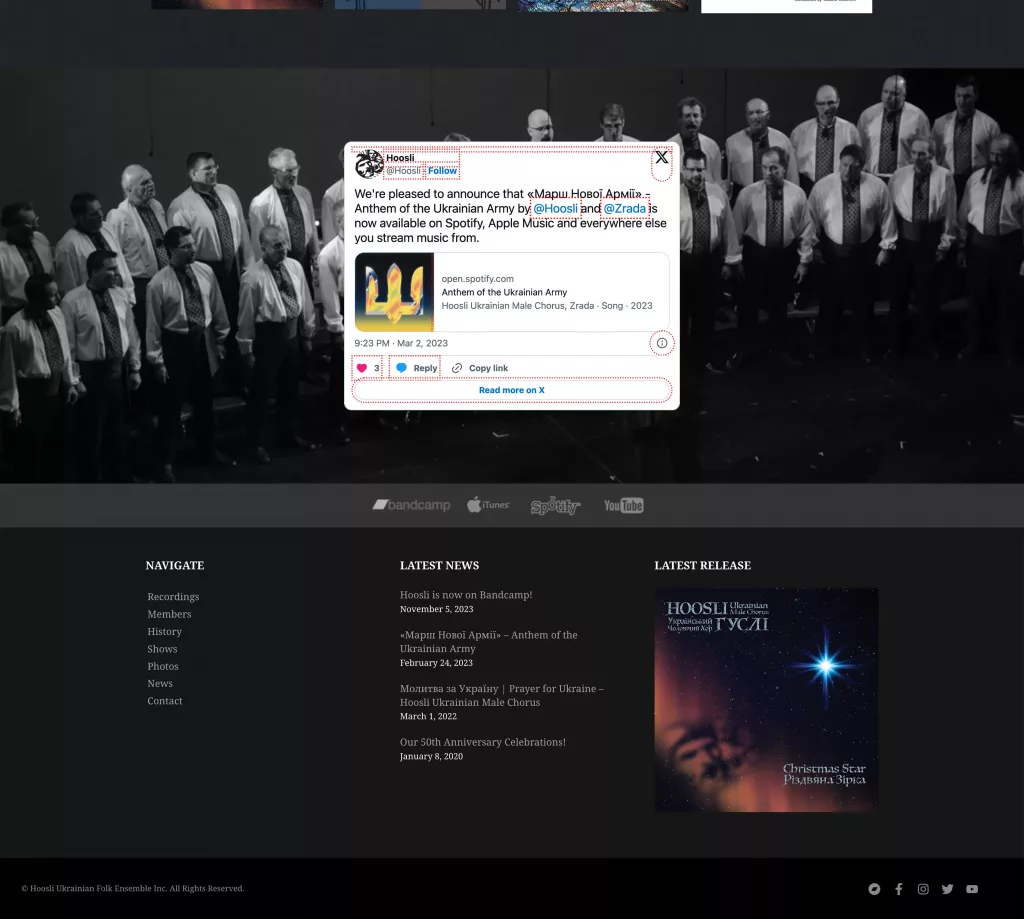Click Copy link on the tweet

pyautogui.click(x=480, y=368)
